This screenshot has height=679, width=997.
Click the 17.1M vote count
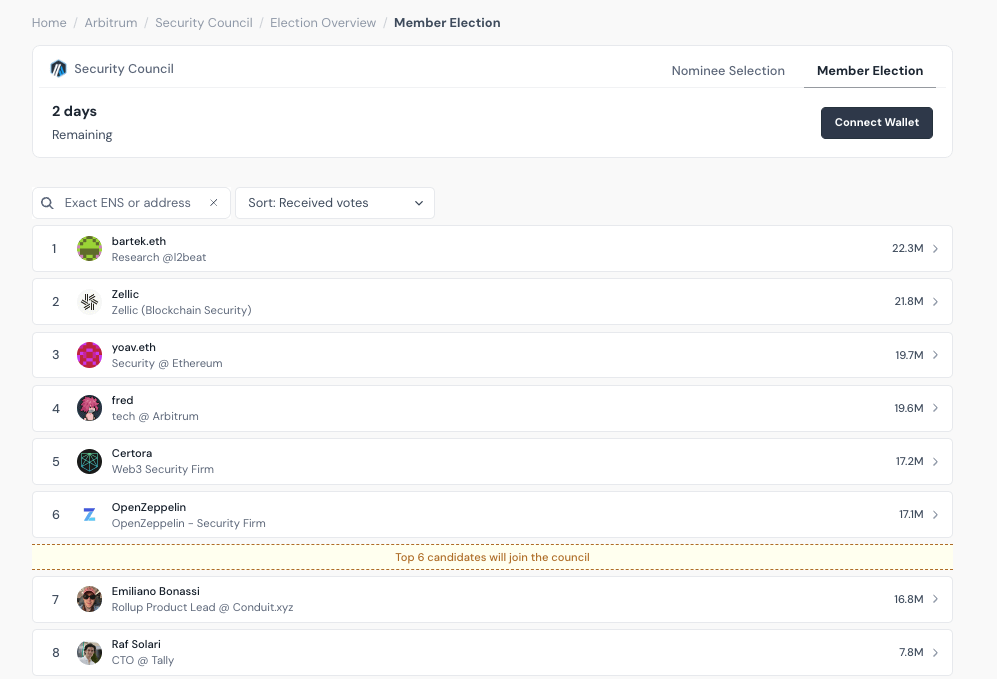coord(911,514)
